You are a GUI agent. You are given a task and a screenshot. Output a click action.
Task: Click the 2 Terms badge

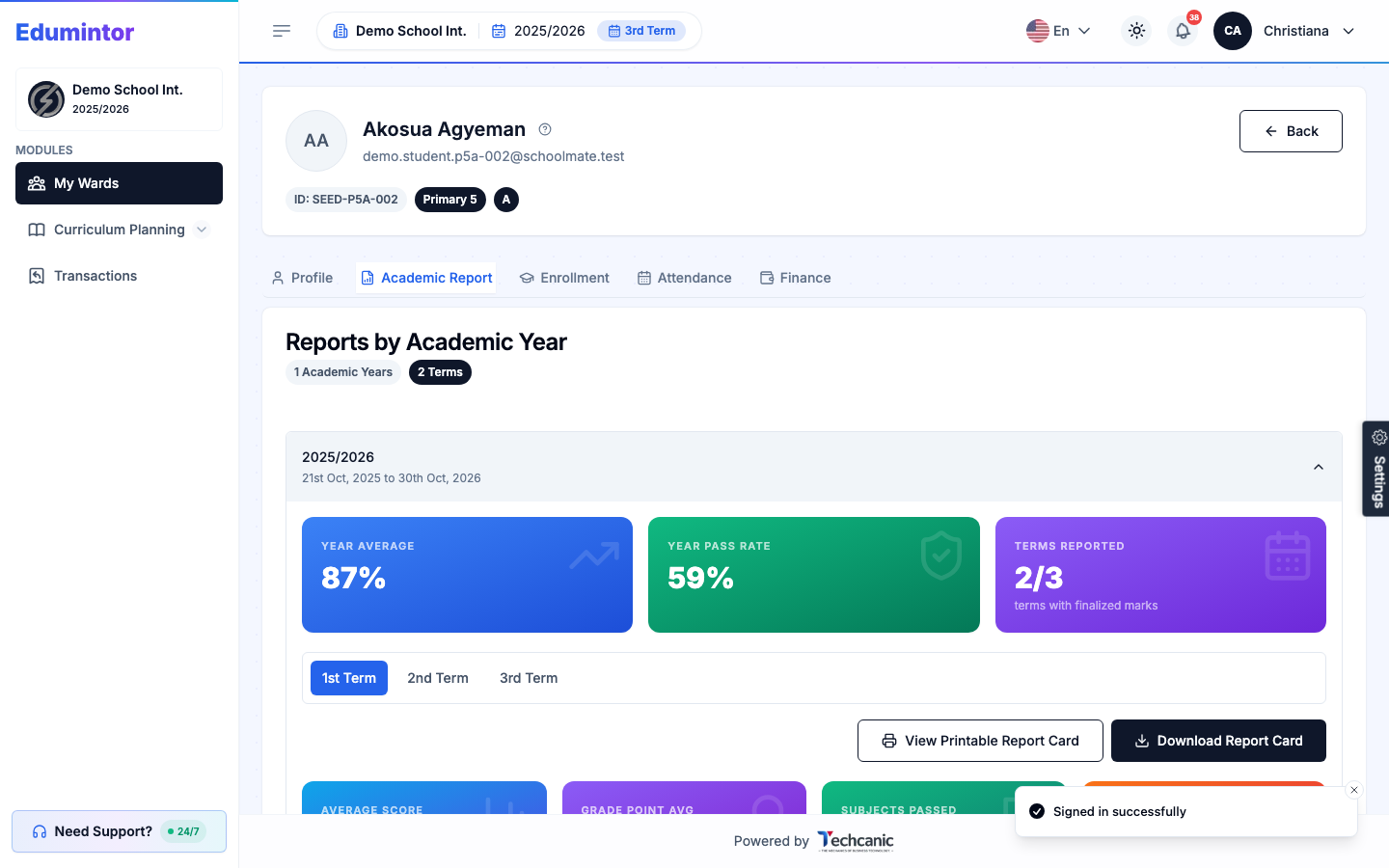click(x=440, y=372)
